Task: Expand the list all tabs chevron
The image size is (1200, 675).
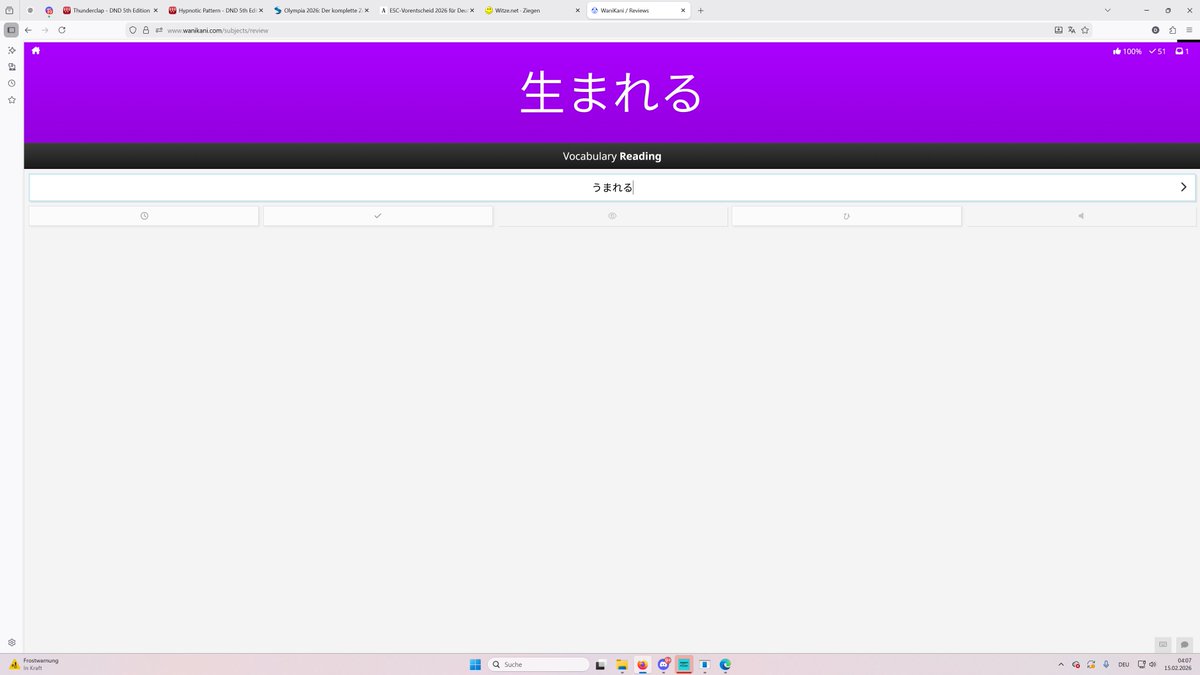Action: point(1108,10)
